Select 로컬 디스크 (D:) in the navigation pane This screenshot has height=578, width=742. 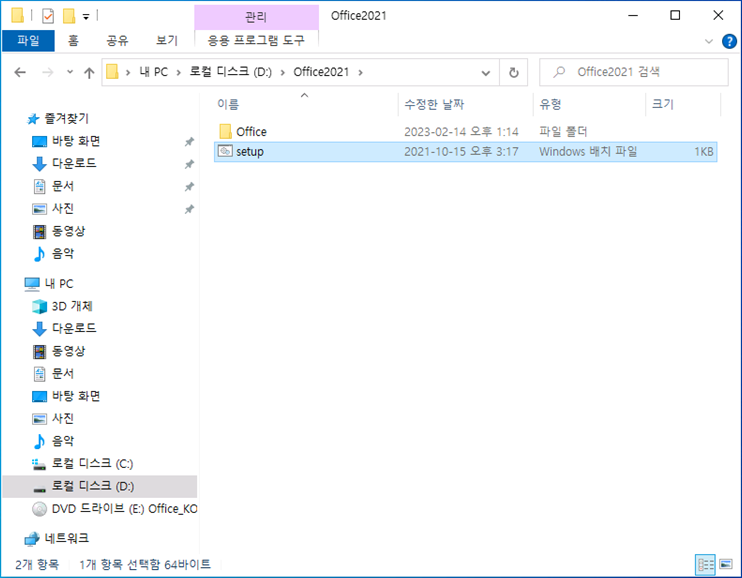(100, 486)
